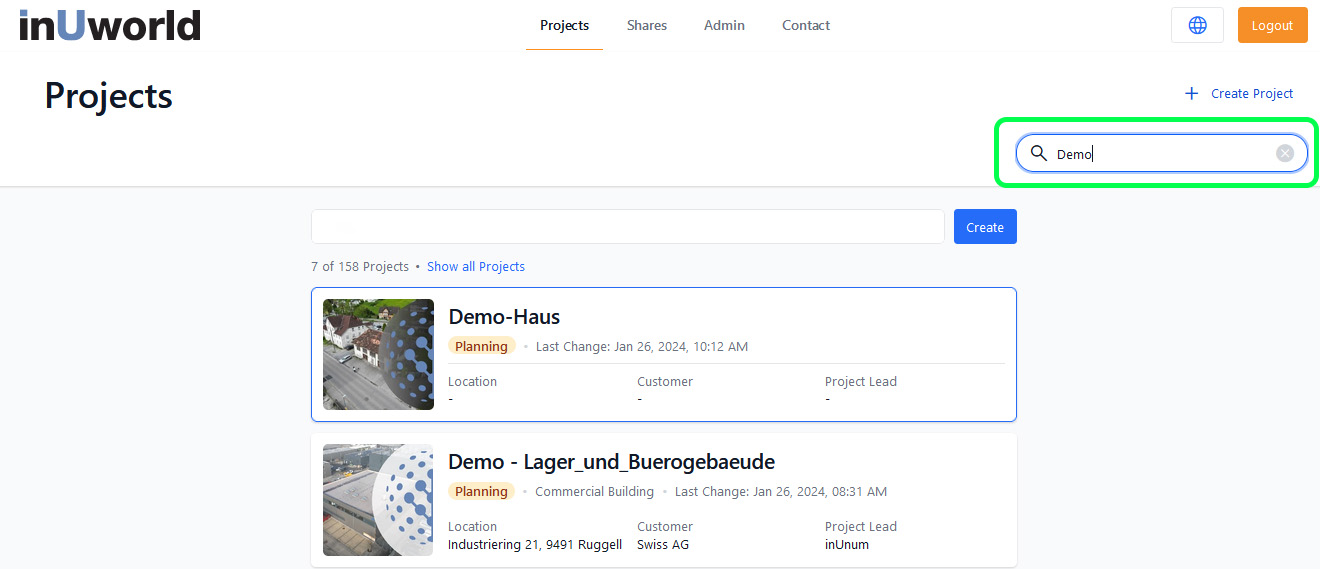Open the Demo - Lager_und_Buerogebaeude thumbnail
Viewport: 1320px width, 569px height.
[378, 499]
